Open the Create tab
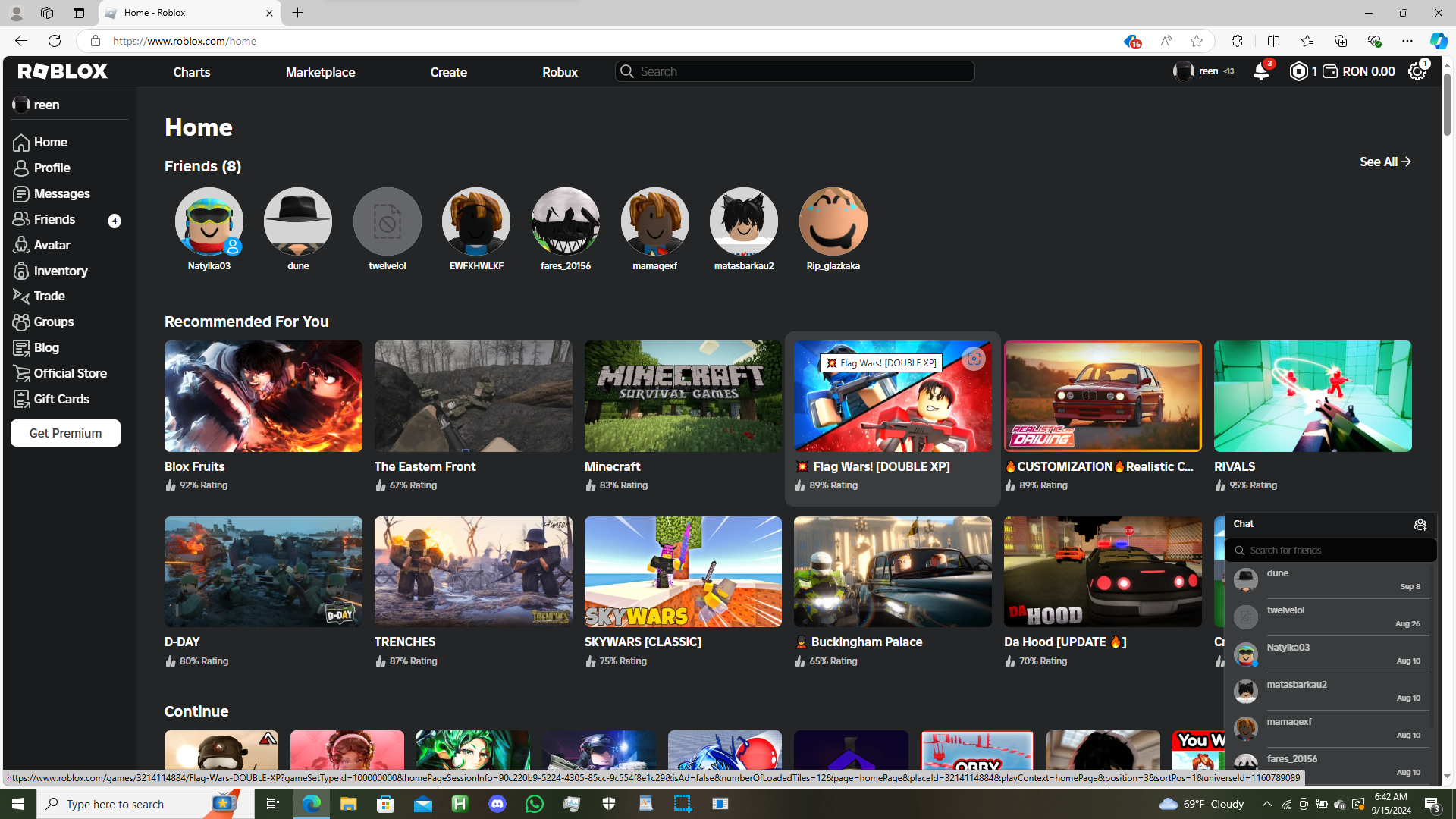 (449, 72)
